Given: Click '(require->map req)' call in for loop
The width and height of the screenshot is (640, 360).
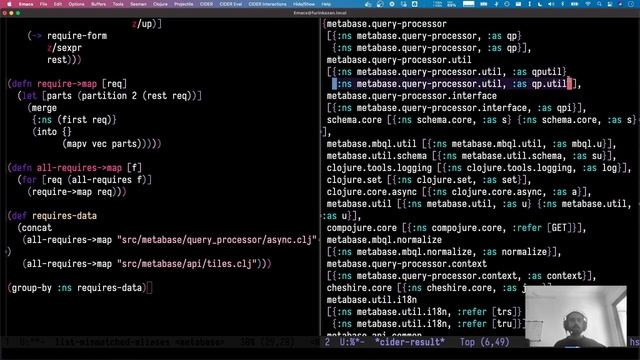Looking at the screenshot, I should click(74, 192).
